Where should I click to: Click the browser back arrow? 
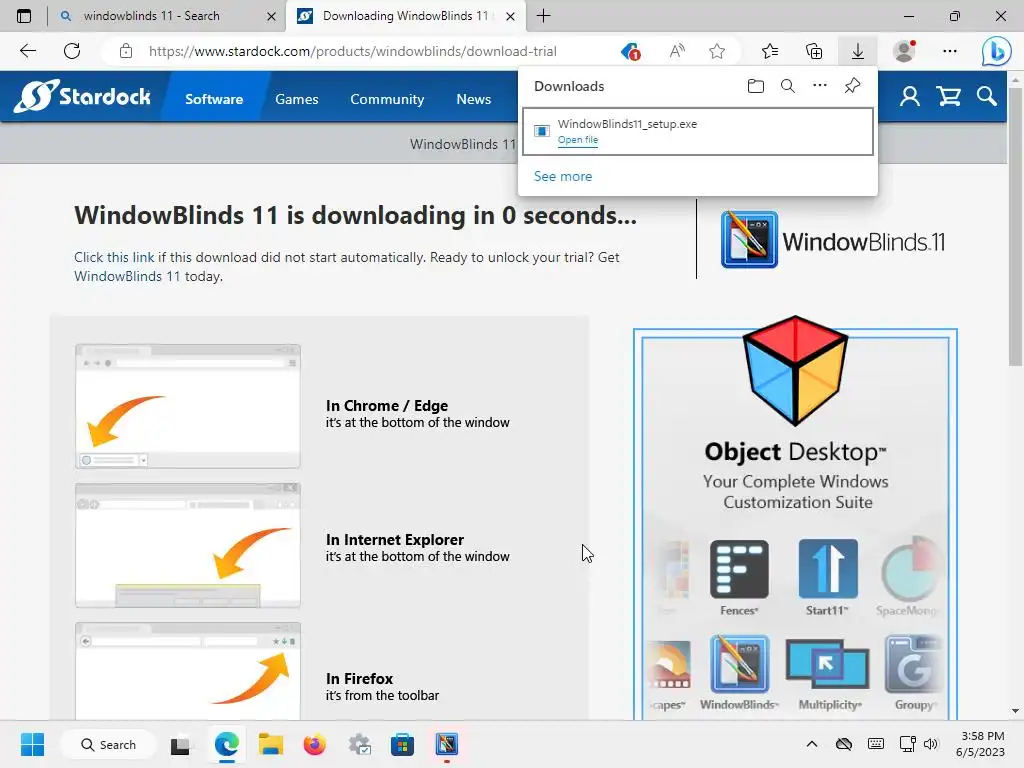click(x=28, y=51)
